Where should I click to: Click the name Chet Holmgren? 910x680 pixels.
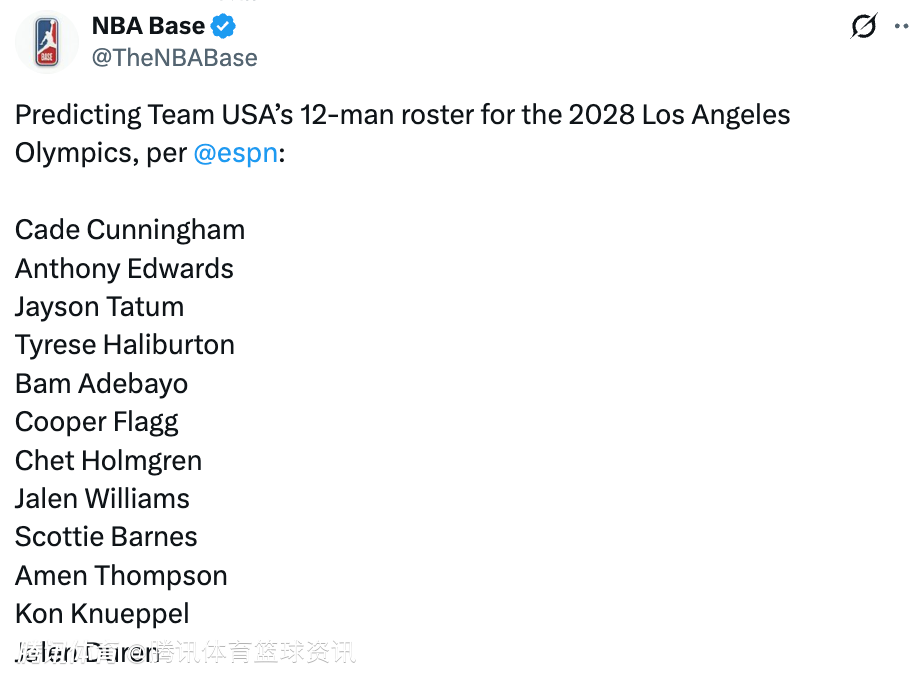click(108, 461)
